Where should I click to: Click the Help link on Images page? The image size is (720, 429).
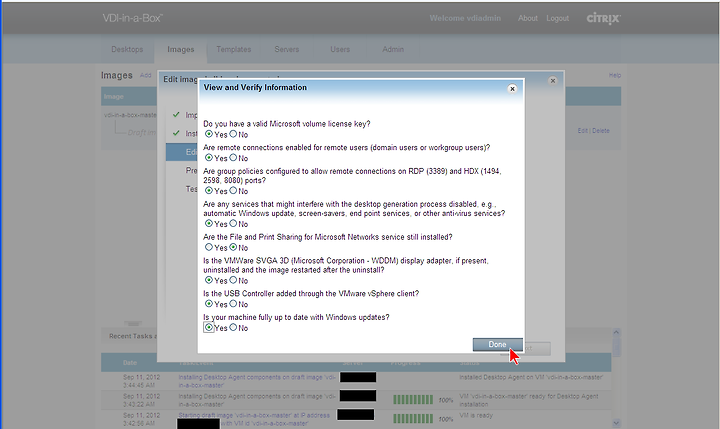pos(615,75)
